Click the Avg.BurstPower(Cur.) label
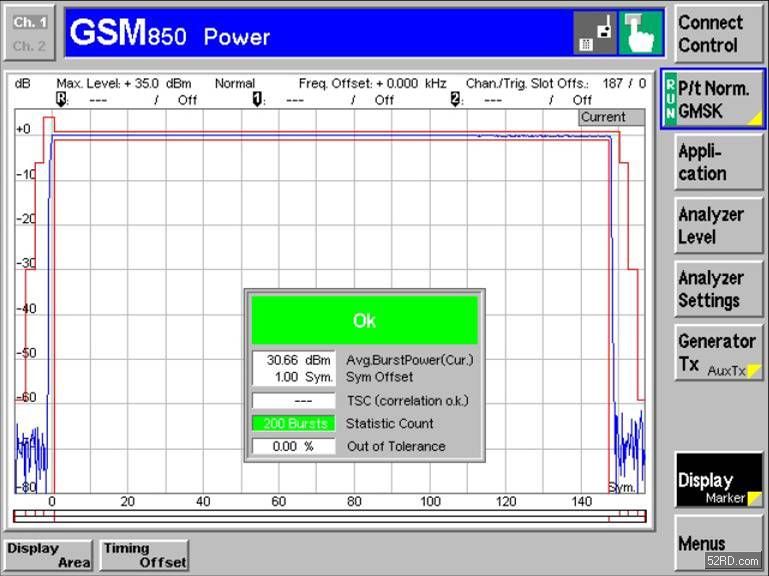 coord(410,360)
